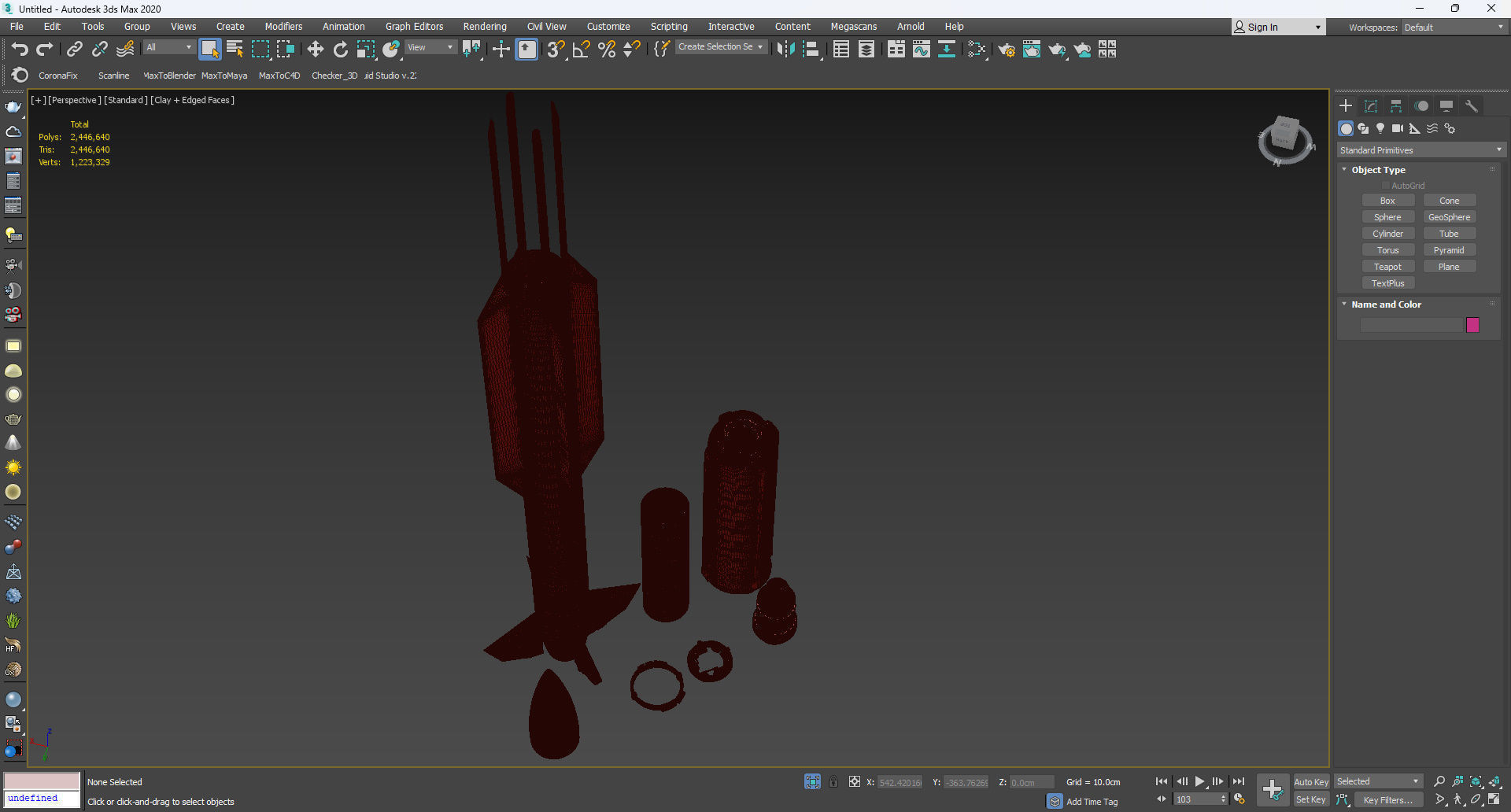Open the Megascans menu
1511x812 pixels.
point(853,27)
